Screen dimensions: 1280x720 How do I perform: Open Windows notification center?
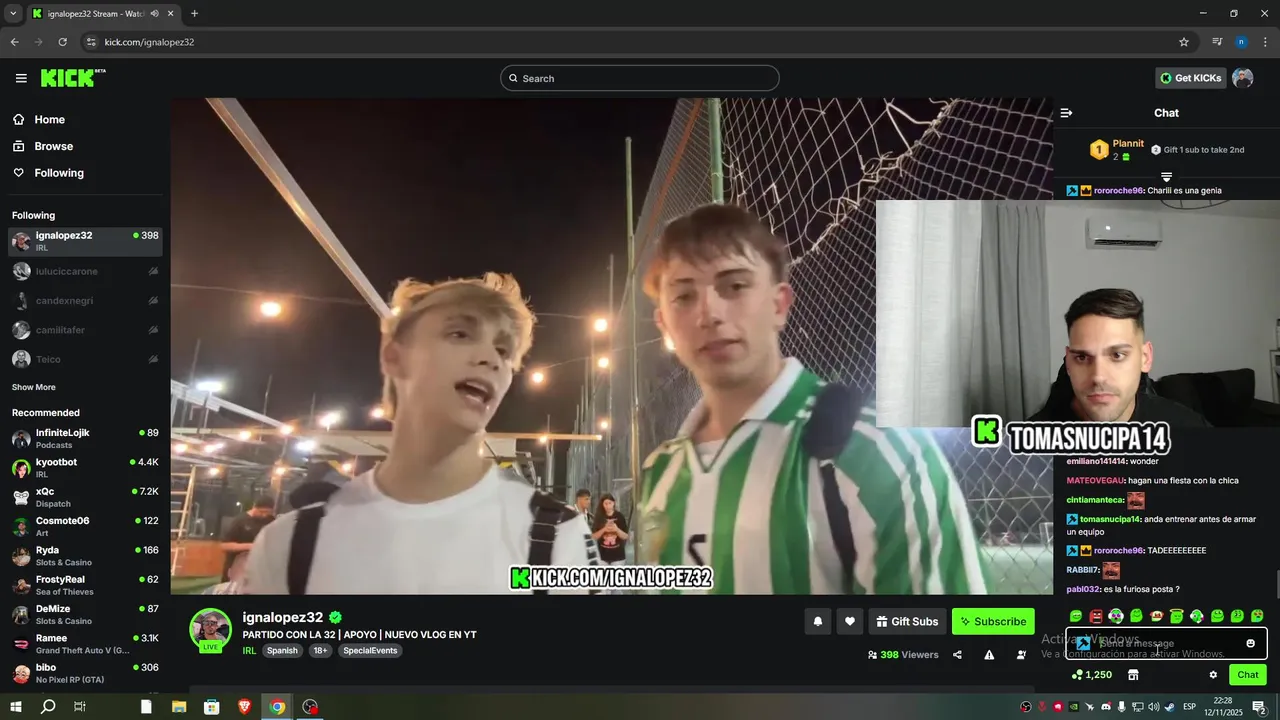pos(1259,706)
